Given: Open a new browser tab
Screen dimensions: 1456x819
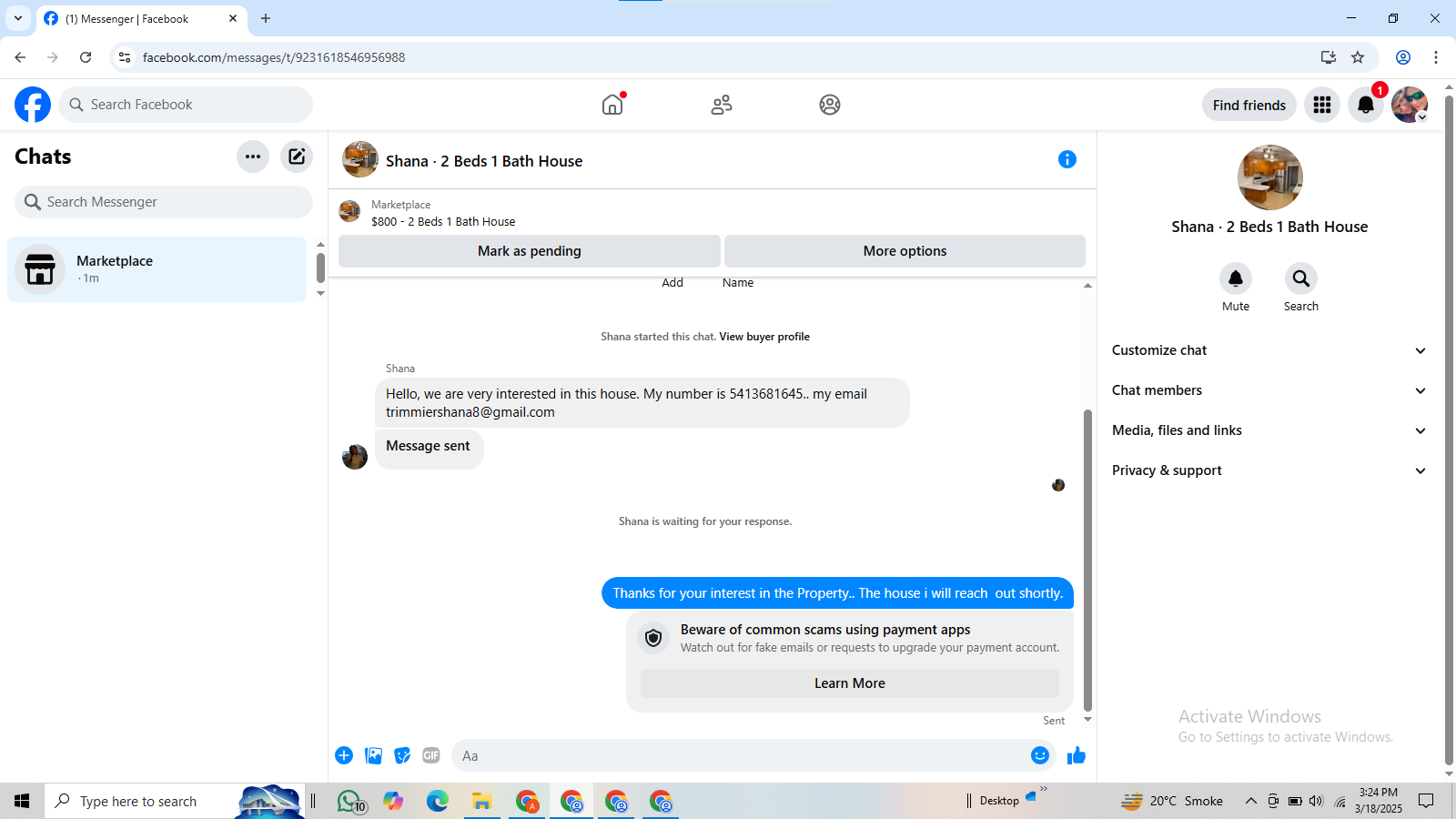Looking at the screenshot, I should tap(266, 18).
